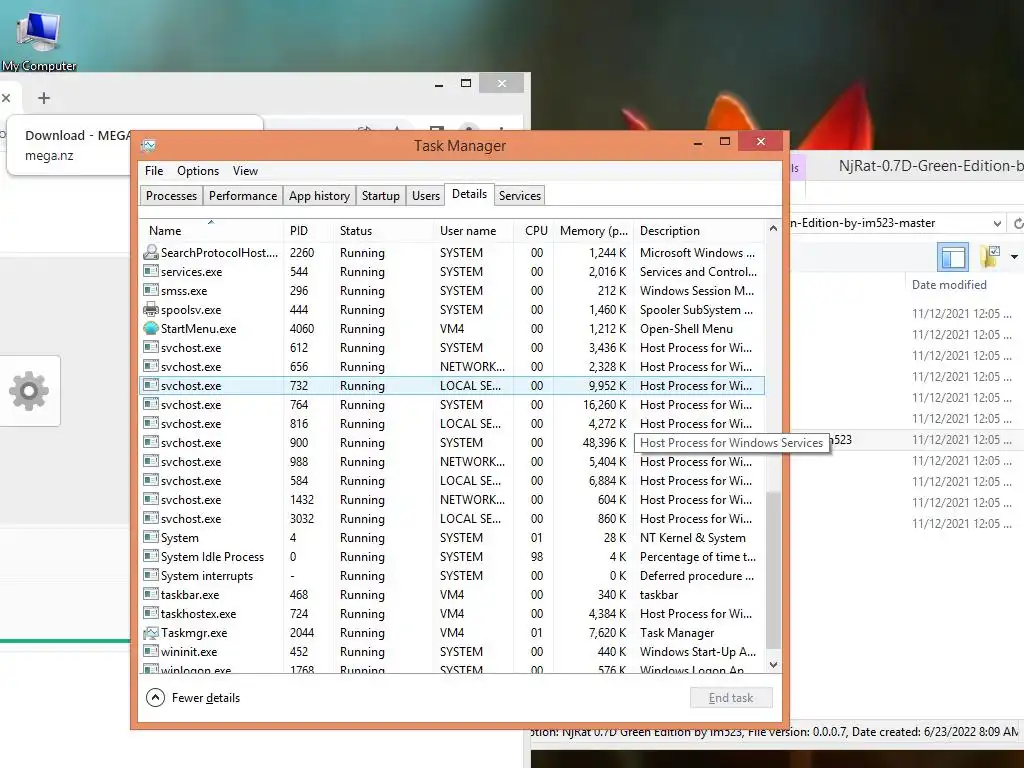Sort by the Description column header
This screenshot has height=768, width=1024.
click(x=699, y=231)
